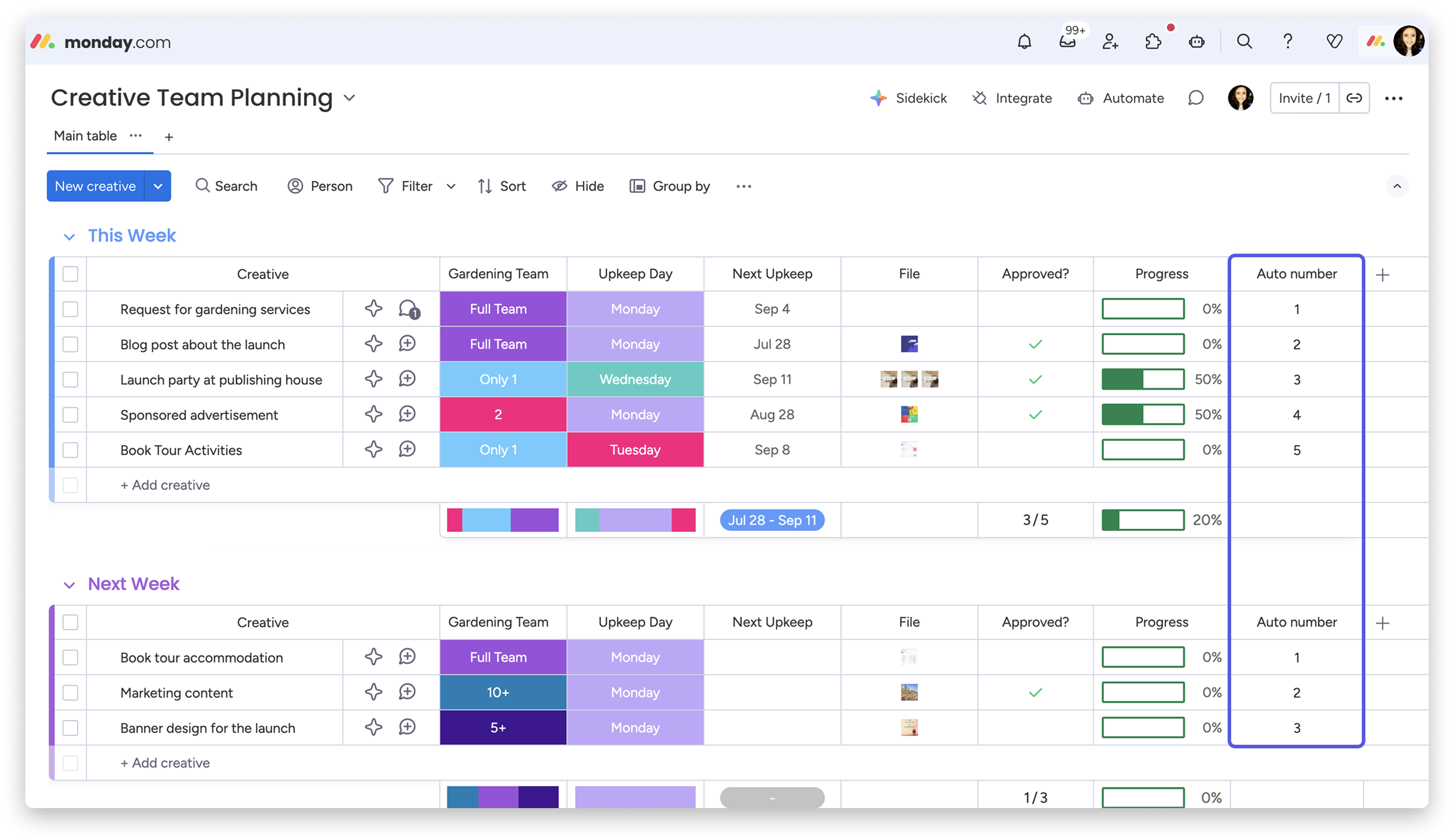Open update conversation for Blog post row

click(407, 344)
